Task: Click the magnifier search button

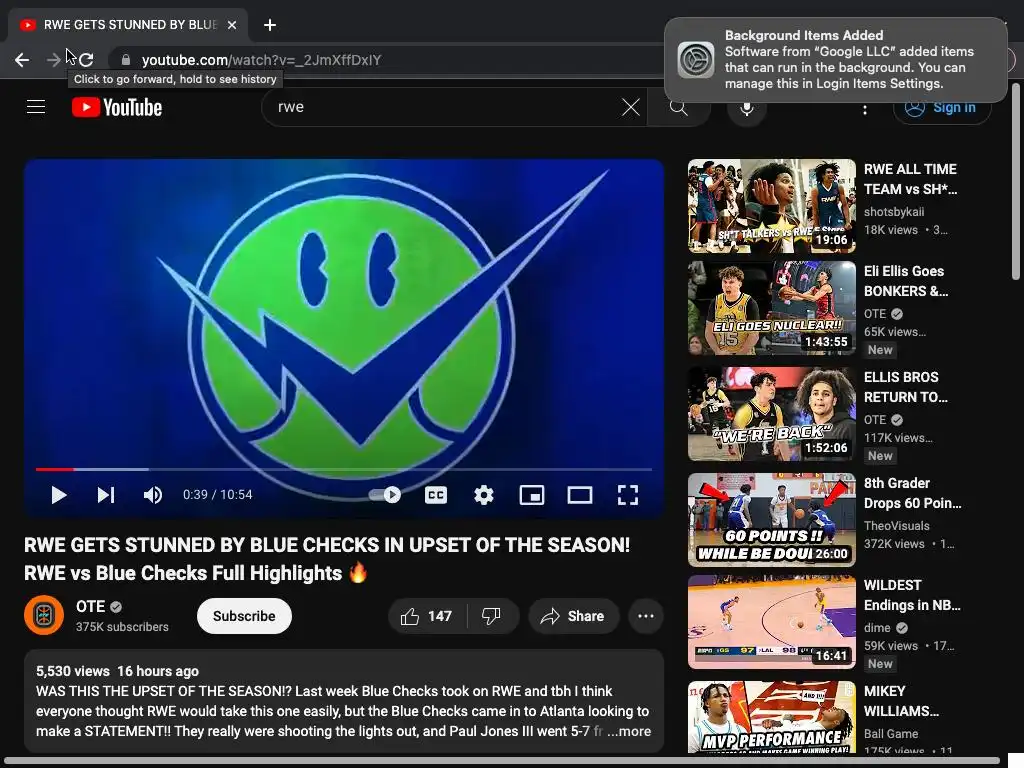Action: pyautogui.click(x=679, y=107)
